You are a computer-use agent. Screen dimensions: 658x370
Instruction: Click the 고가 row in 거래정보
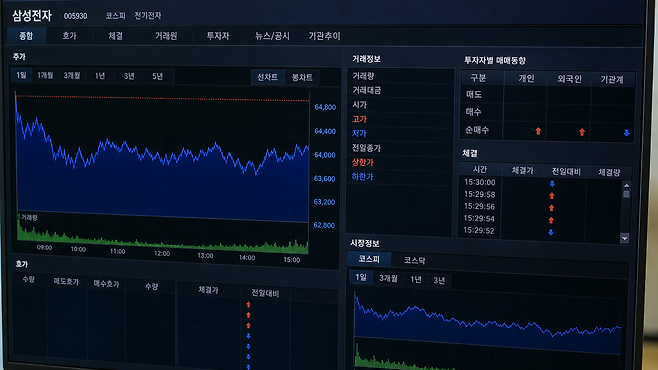[400, 120]
